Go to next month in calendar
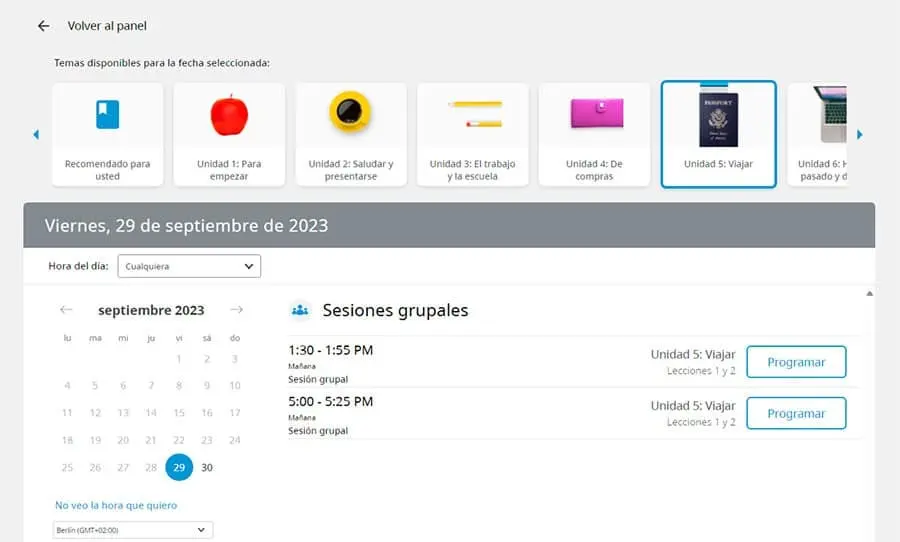Image resolution: width=900 pixels, height=542 pixels. (x=236, y=310)
